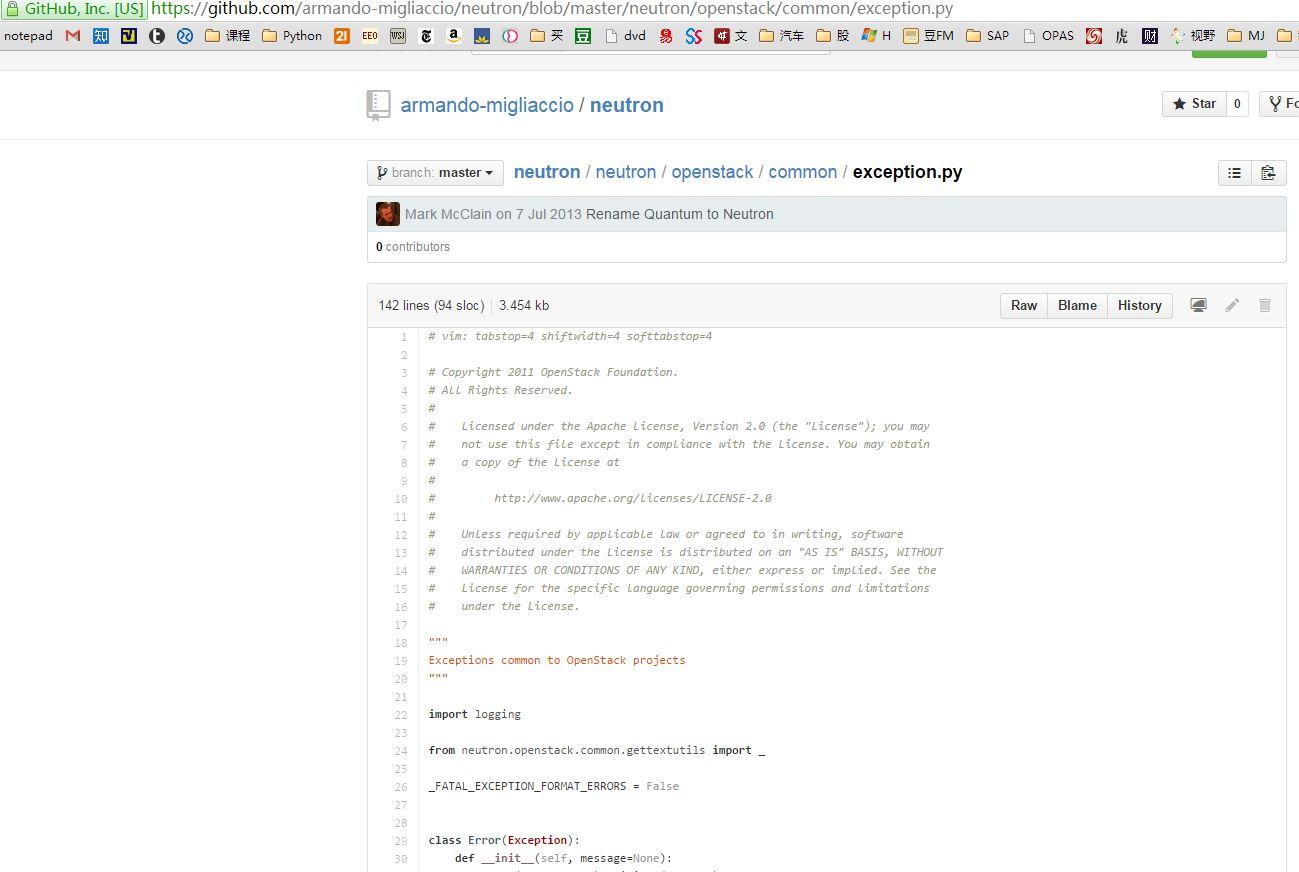Click the exception.py filename in breadcrumb

[x=907, y=172]
